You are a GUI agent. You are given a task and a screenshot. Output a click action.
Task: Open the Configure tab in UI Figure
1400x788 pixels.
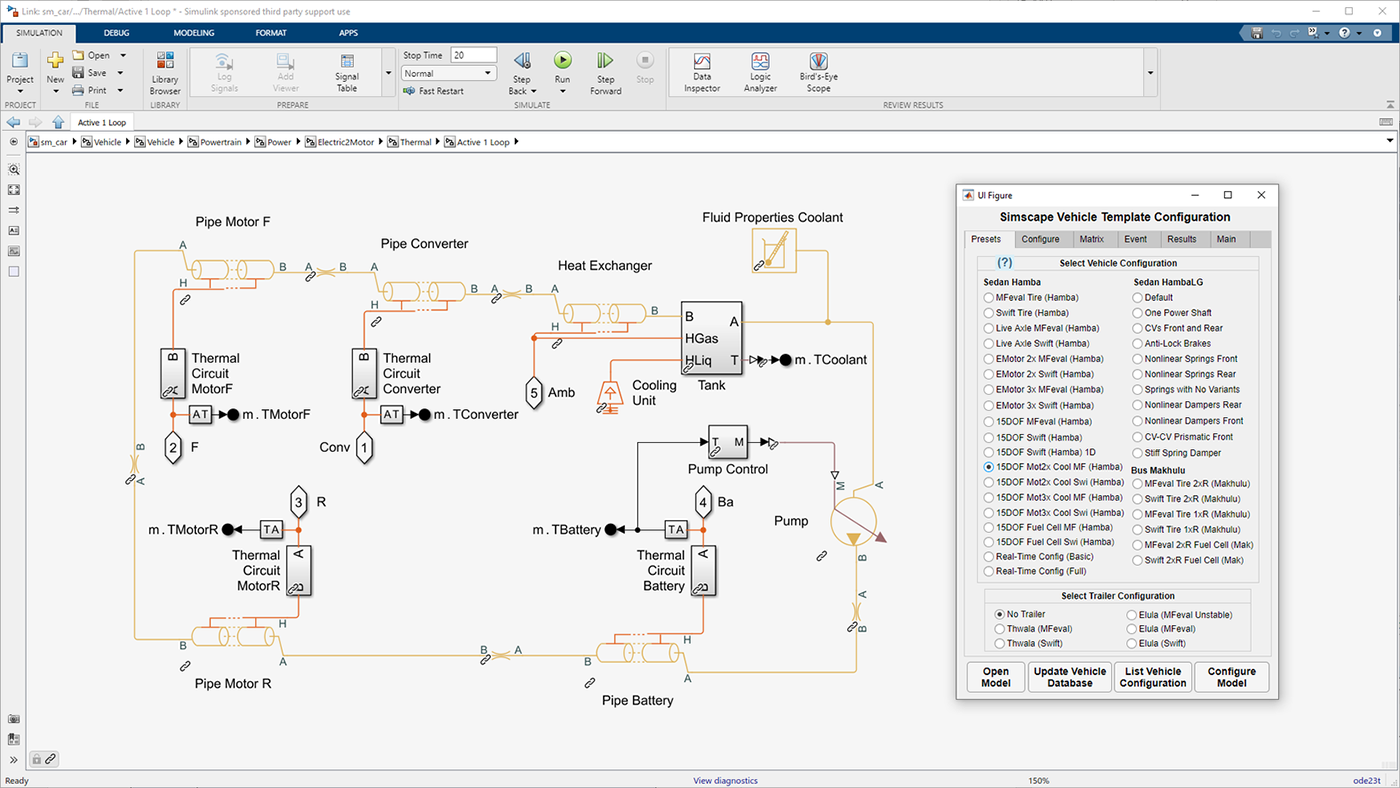click(x=1040, y=239)
